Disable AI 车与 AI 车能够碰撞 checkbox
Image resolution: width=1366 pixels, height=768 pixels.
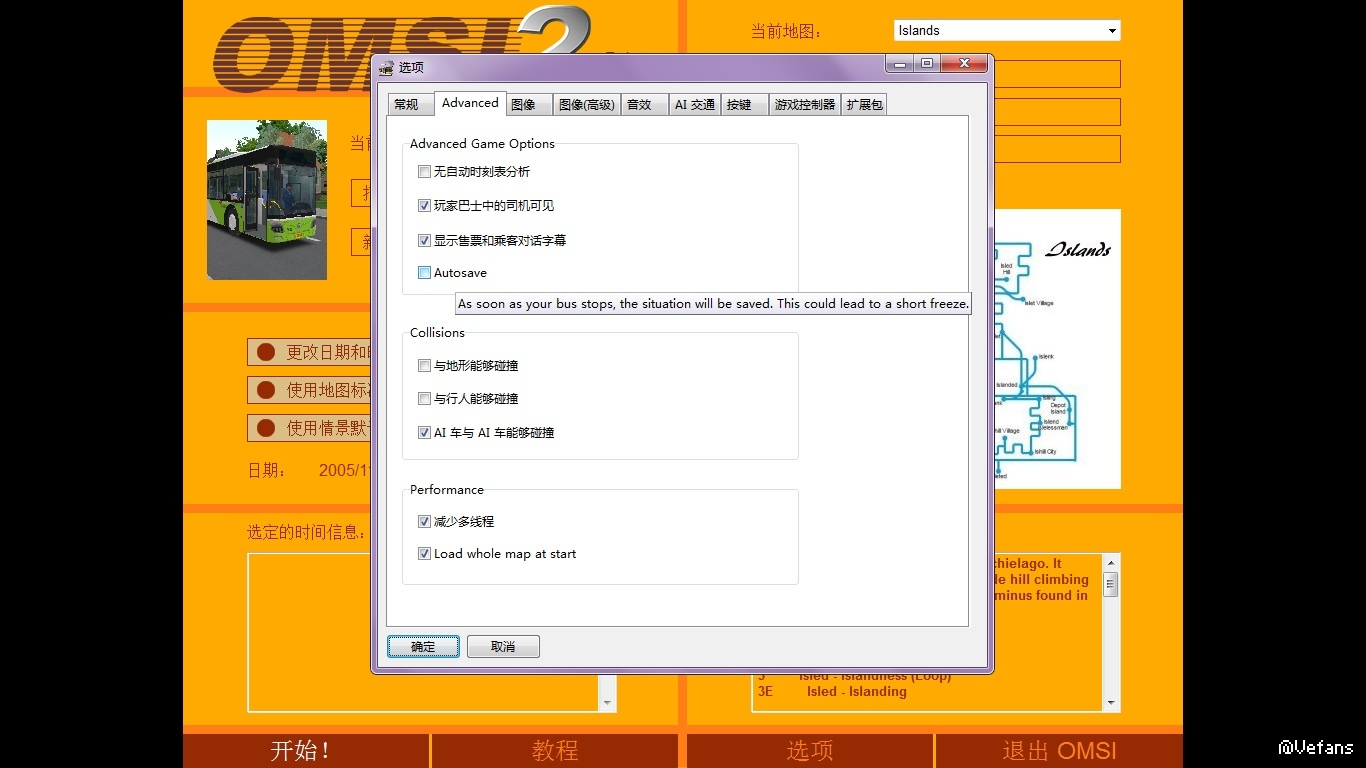425,433
